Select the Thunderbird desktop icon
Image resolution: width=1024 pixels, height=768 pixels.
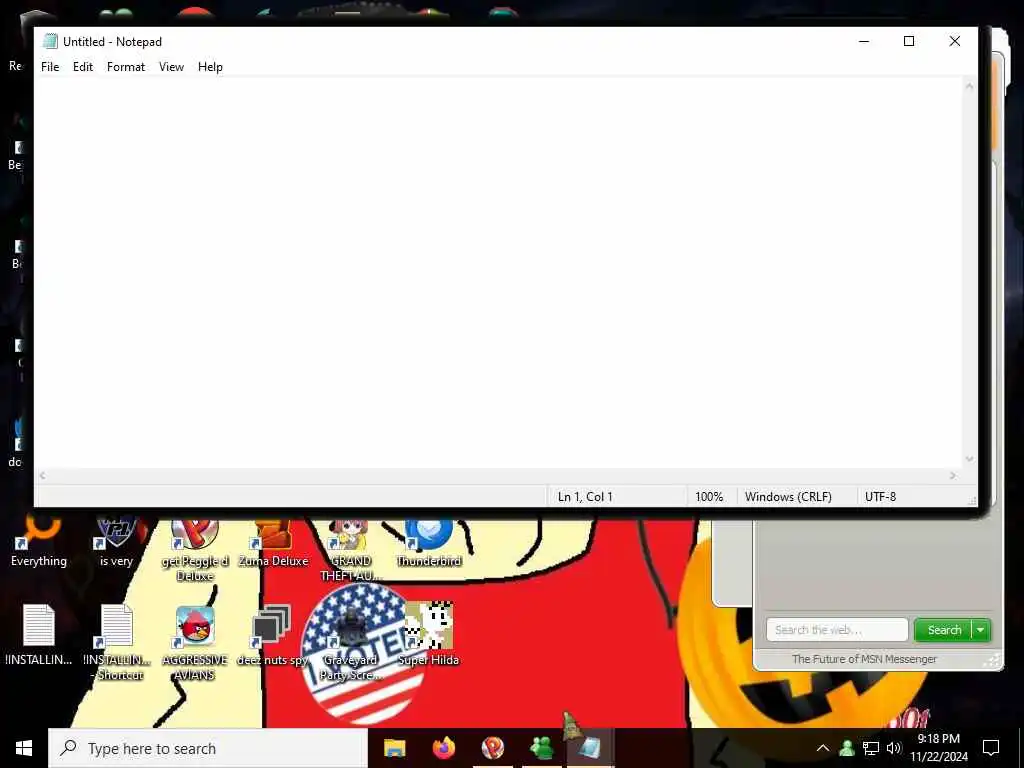(429, 543)
